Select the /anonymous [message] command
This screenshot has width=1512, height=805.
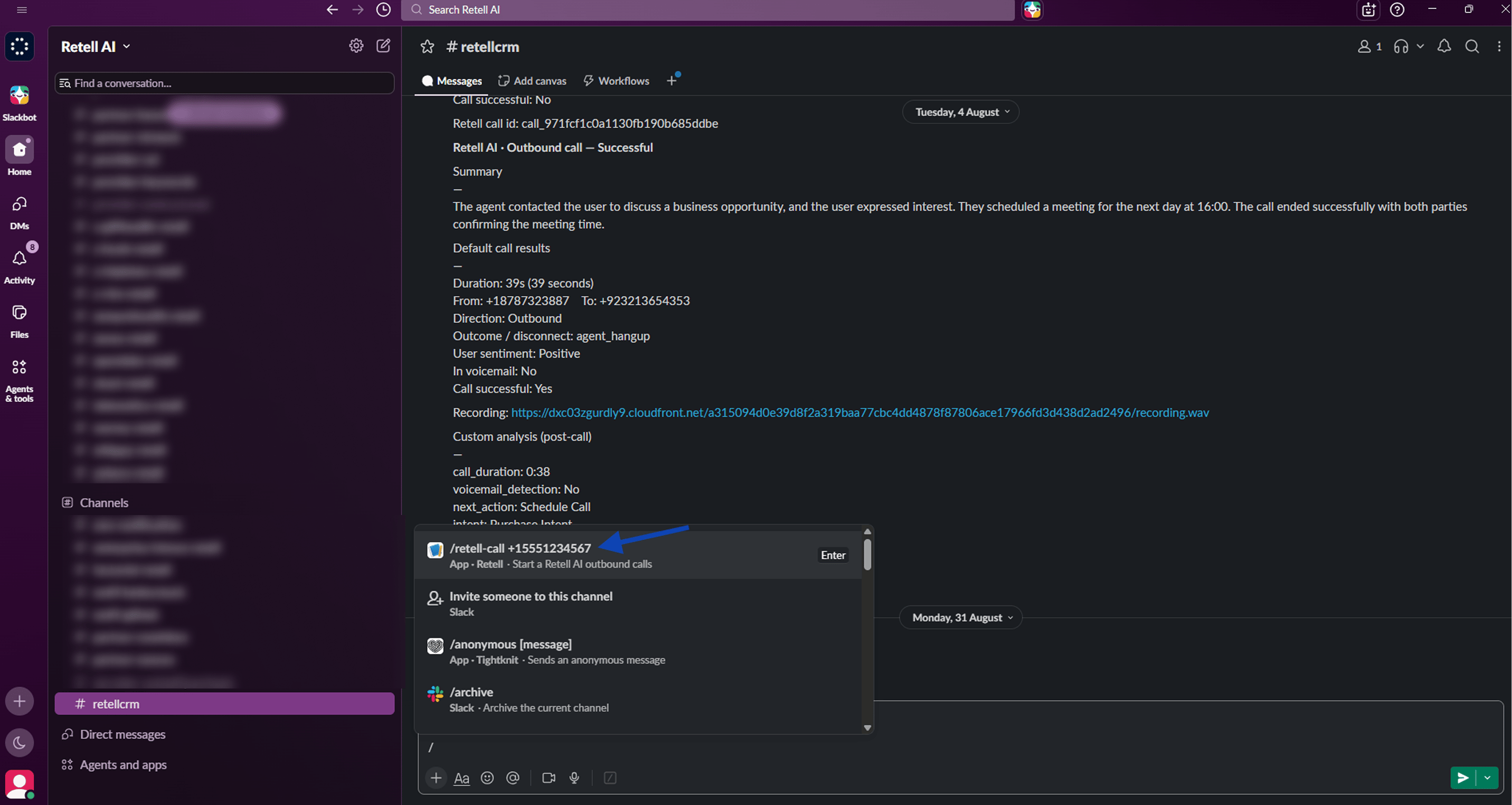(638, 652)
